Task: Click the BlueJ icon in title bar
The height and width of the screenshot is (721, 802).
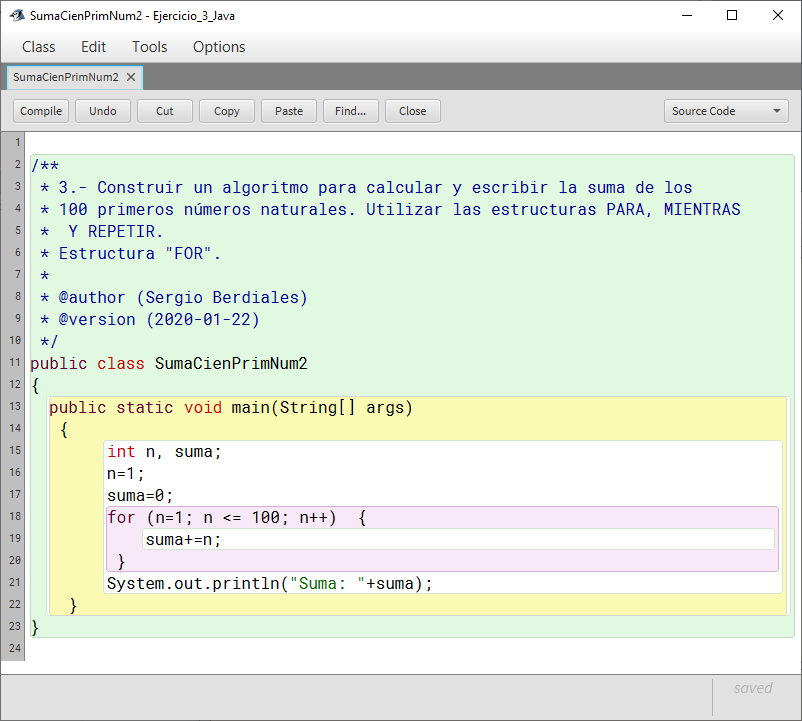Action: [16, 16]
